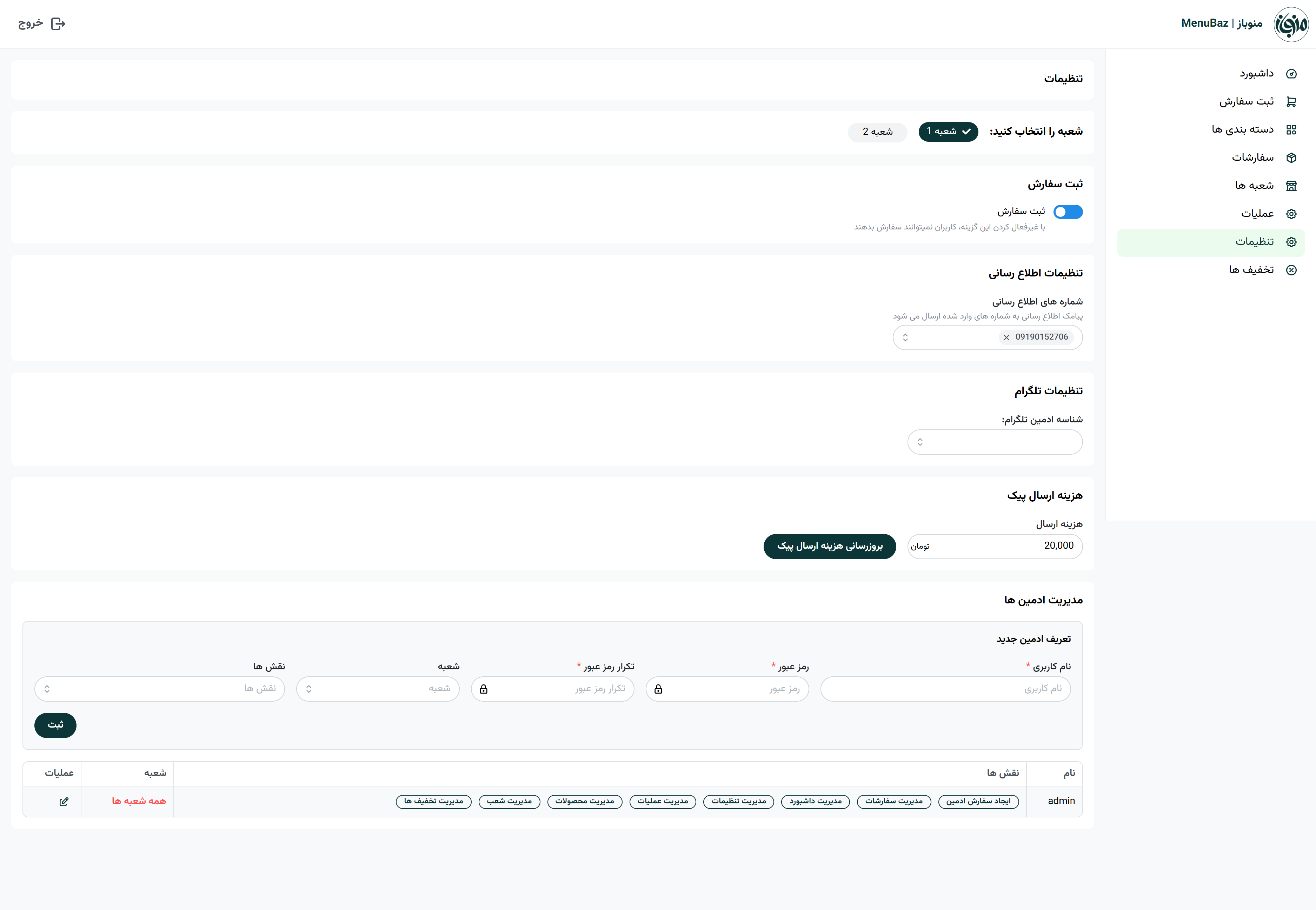This screenshot has height=910, width=1316.
Task: Click the MenuBaz logo icon
Action: (1291, 24)
